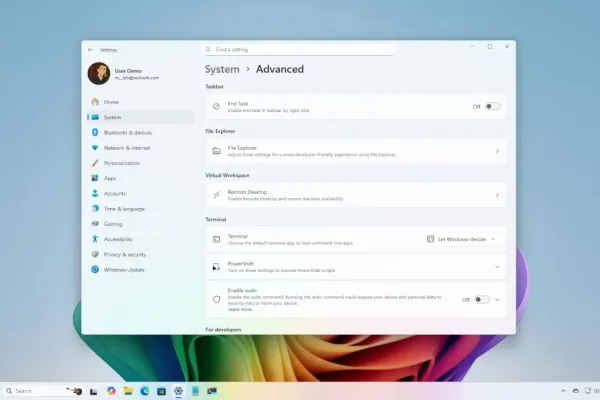Go to System via the breadcrumb
This screenshot has height=400, width=600.
(x=222, y=69)
